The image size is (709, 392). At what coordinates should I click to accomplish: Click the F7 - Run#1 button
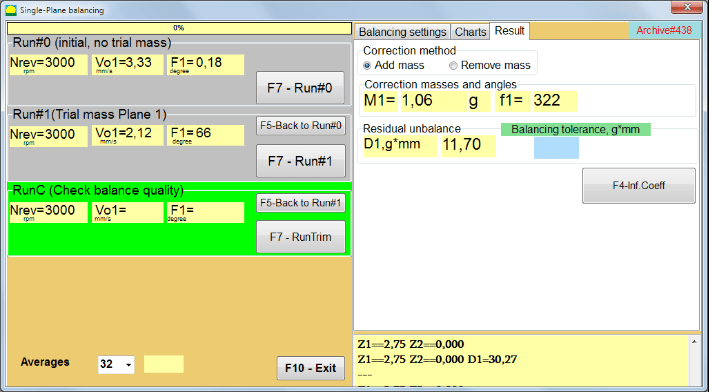[x=300, y=161]
